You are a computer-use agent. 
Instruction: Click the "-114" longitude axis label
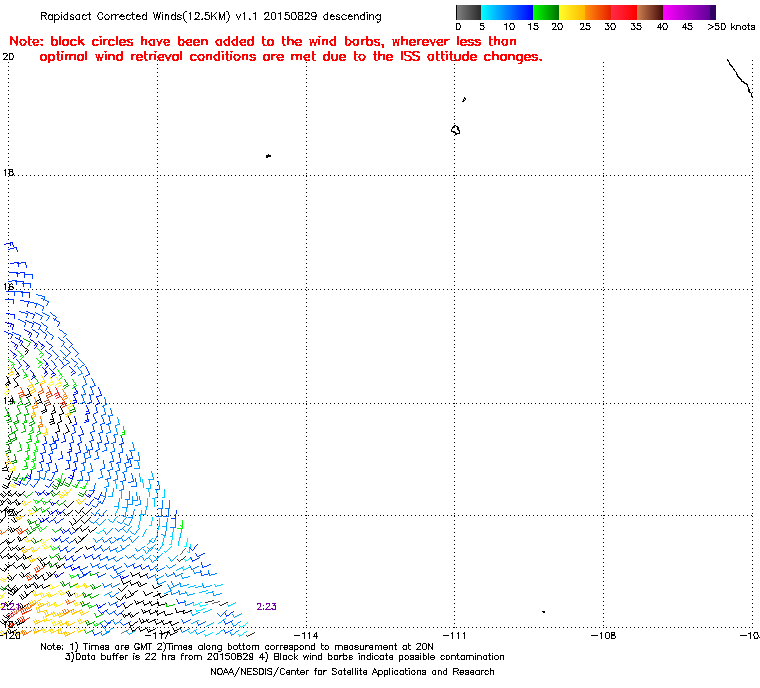306,635
